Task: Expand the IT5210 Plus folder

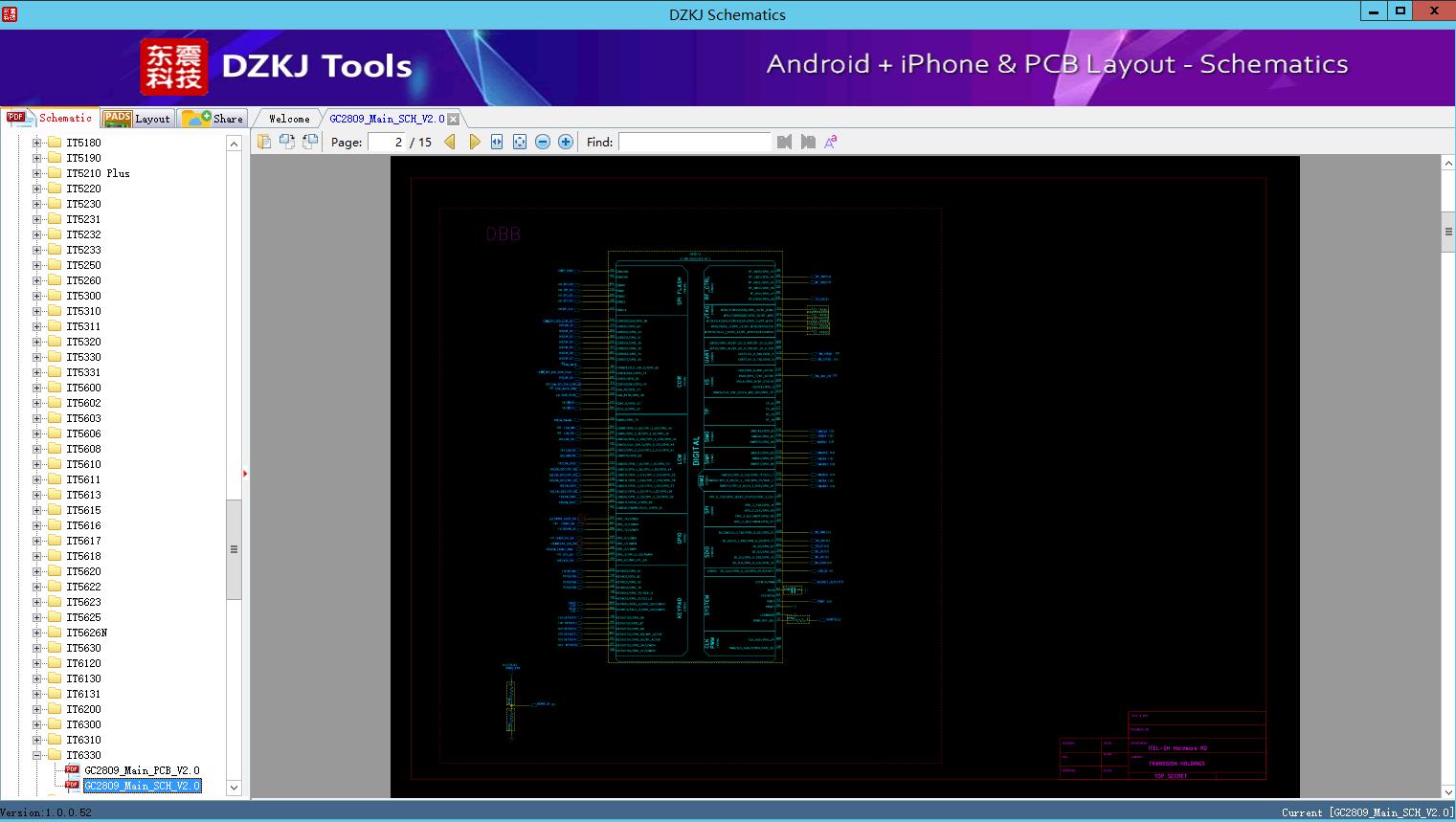Action: click(36, 173)
